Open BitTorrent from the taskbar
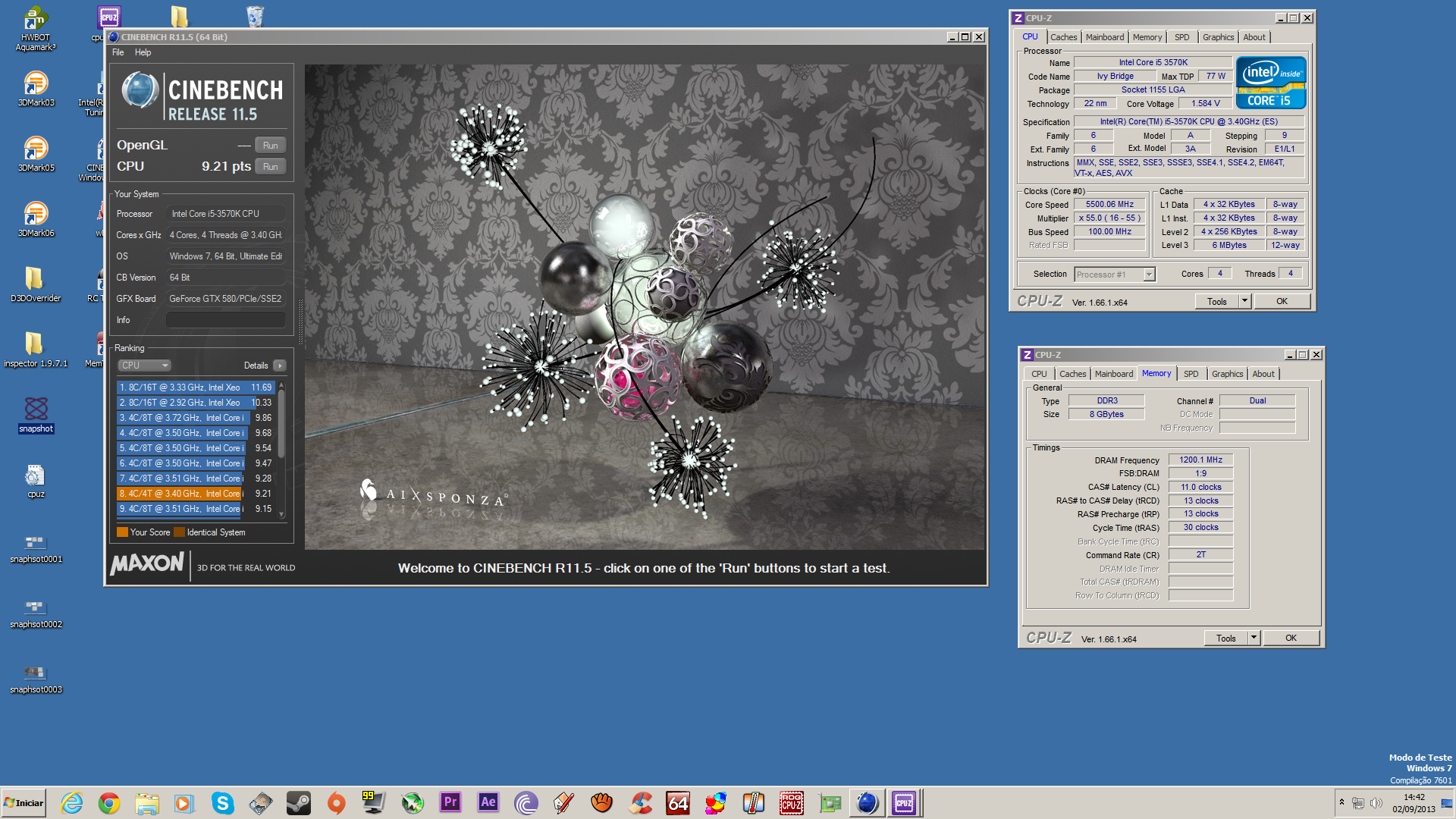This screenshot has width=1456, height=819. (x=526, y=803)
